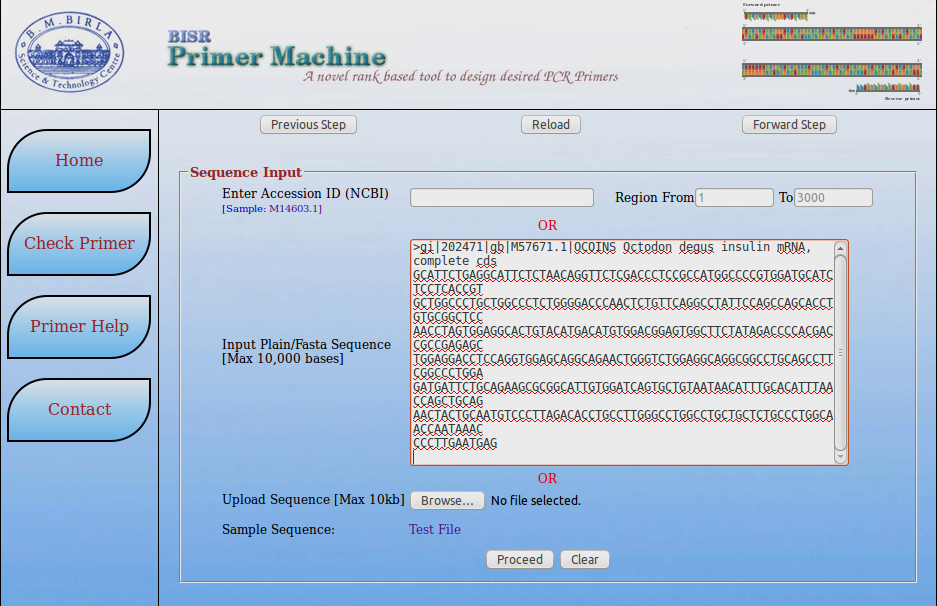Click the novel rank based tool tagline
937x606 pixels.
point(461,76)
